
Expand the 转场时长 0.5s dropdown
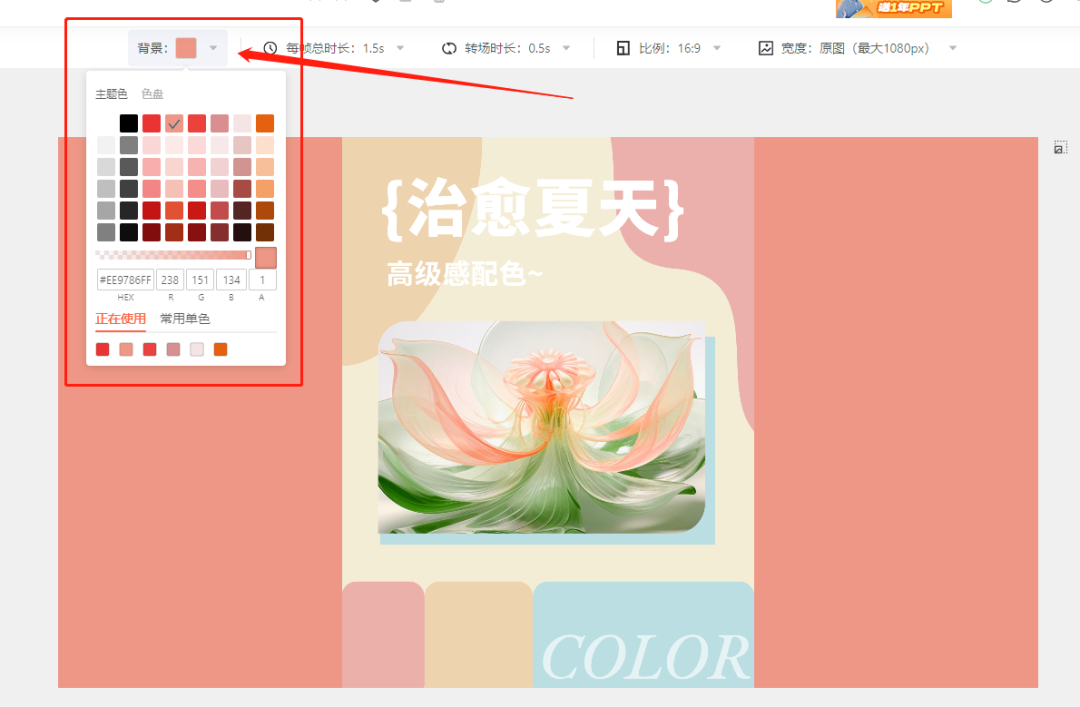click(566, 48)
